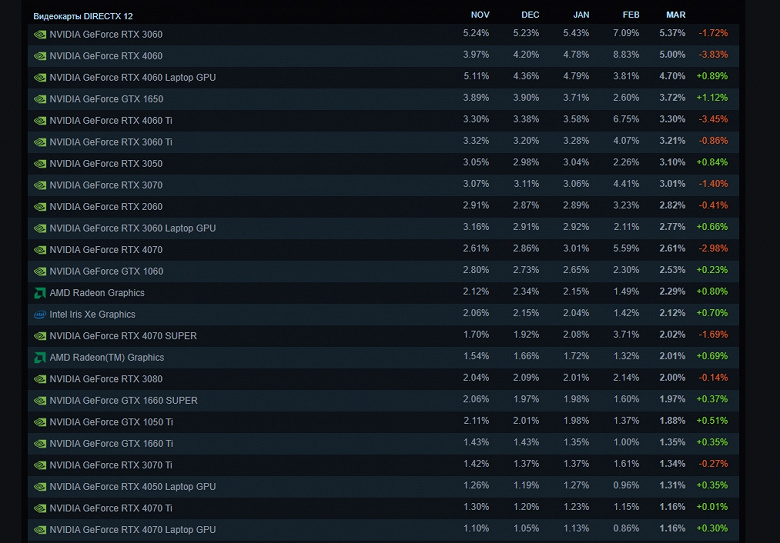Click the 5.37% March value for RTX 3060
This screenshot has height=543, width=780.
672,34
